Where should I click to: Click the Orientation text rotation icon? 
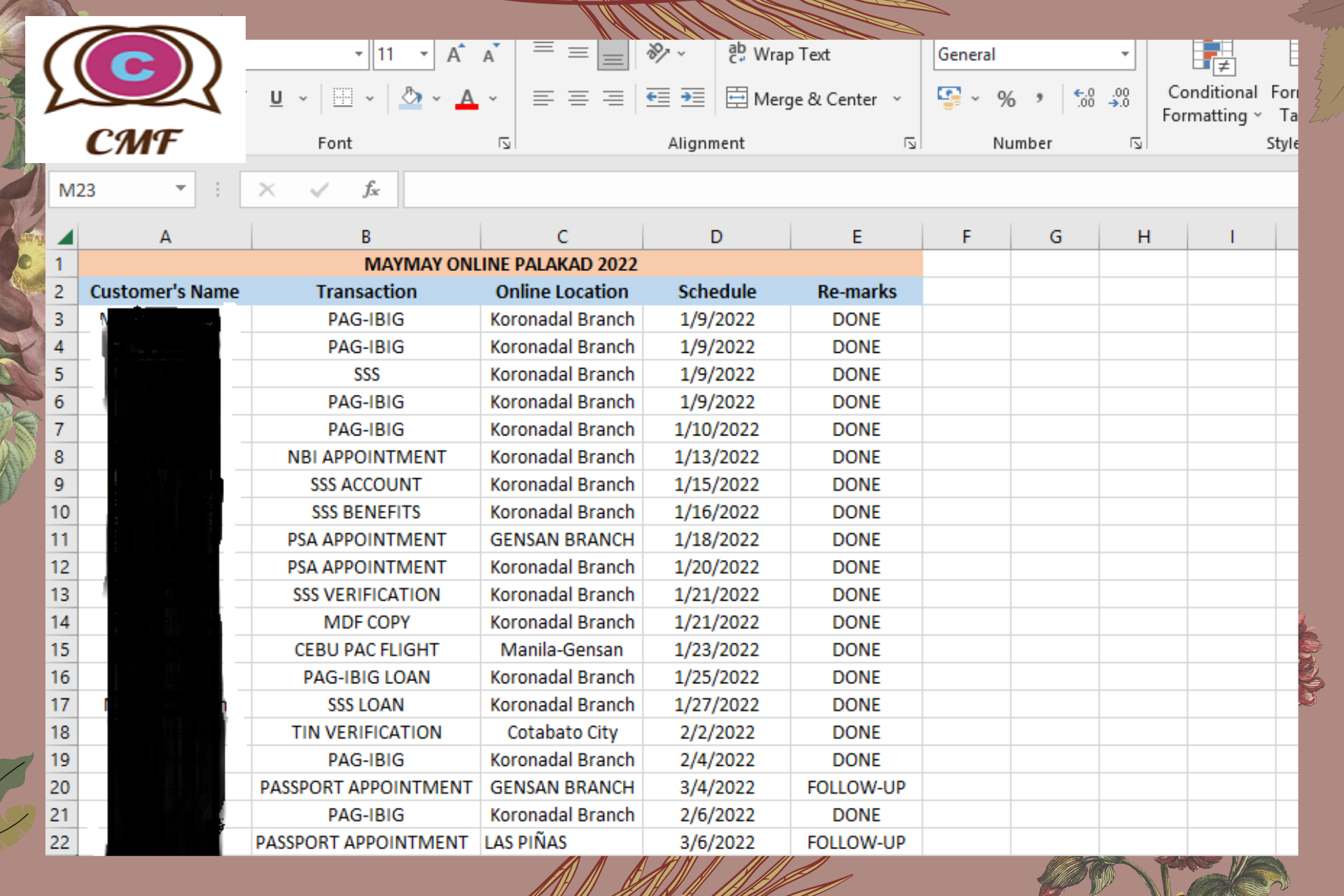click(x=658, y=53)
